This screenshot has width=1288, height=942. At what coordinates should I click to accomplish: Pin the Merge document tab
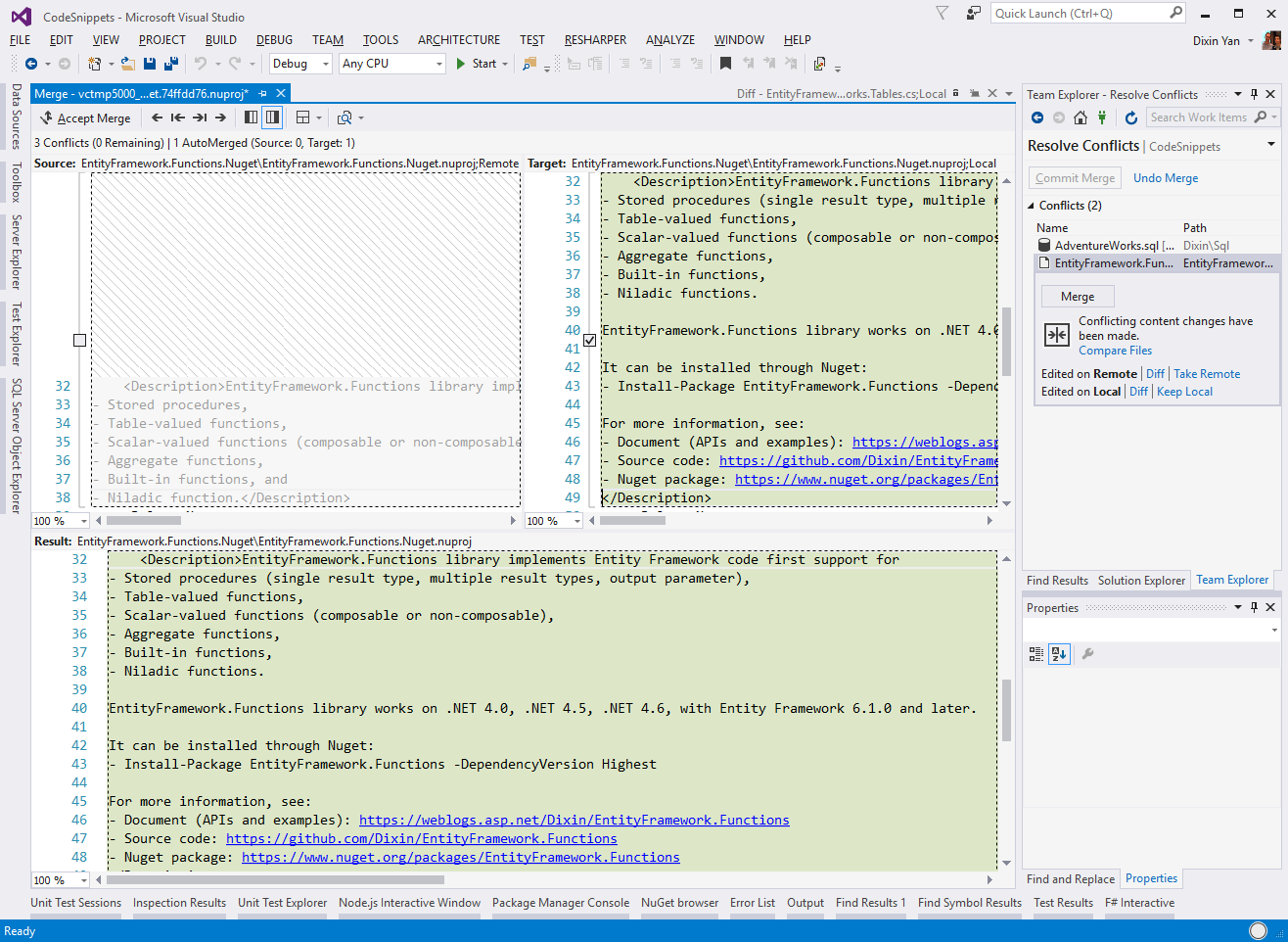pos(262,94)
